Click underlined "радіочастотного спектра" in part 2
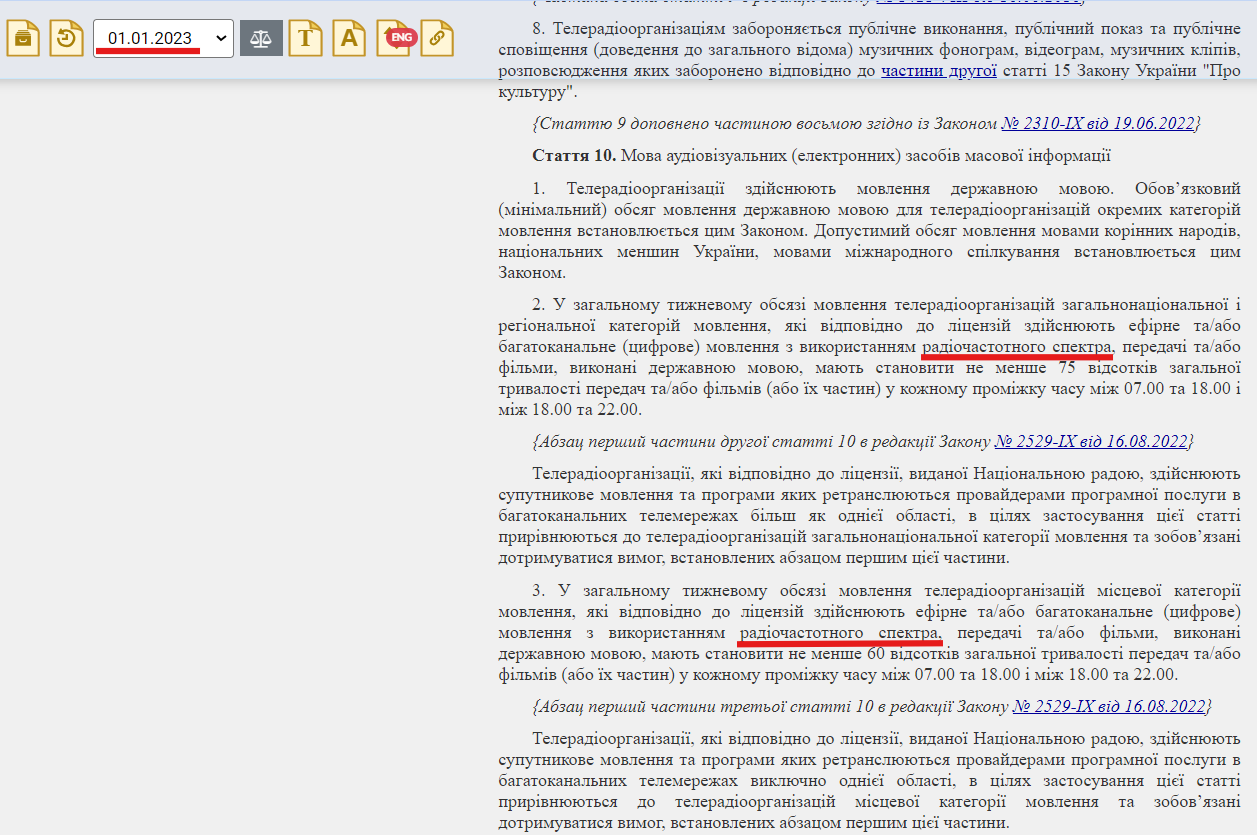This screenshot has height=835, width=1257. tap(1018, 349)
